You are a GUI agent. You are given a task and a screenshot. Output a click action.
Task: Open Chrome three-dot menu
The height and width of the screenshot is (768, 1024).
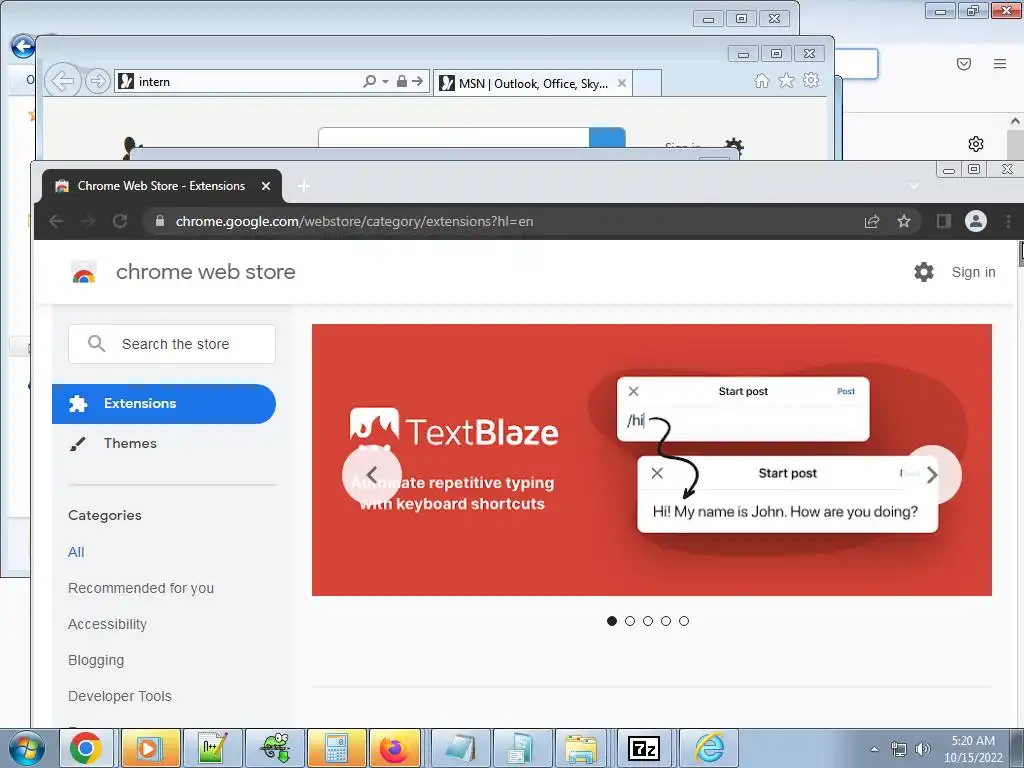1008,221
